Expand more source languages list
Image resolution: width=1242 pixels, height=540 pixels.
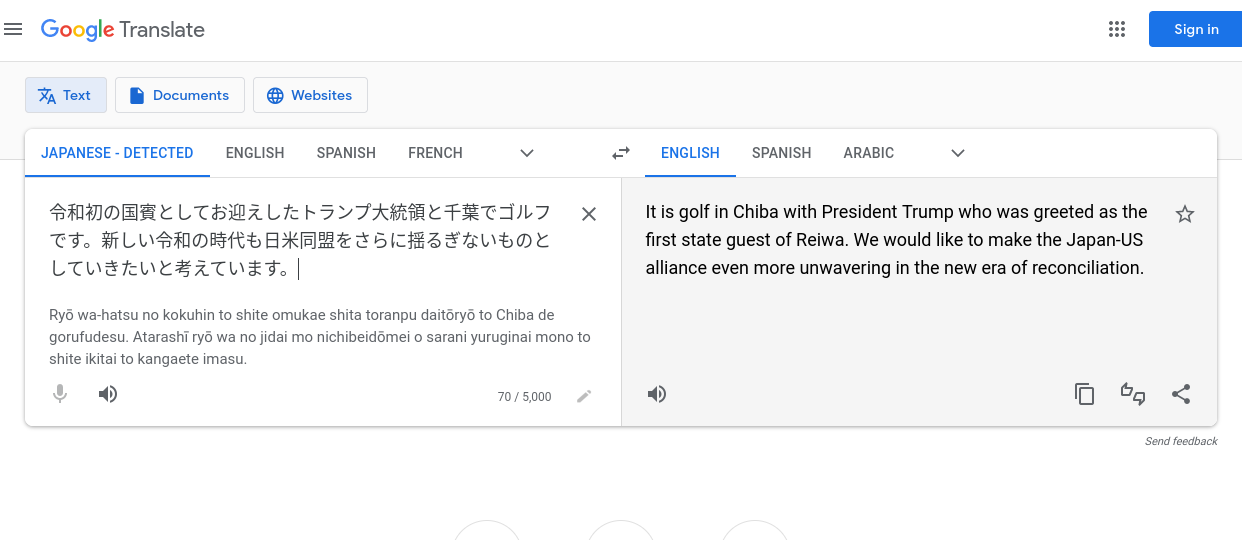[x=527, y=153]
